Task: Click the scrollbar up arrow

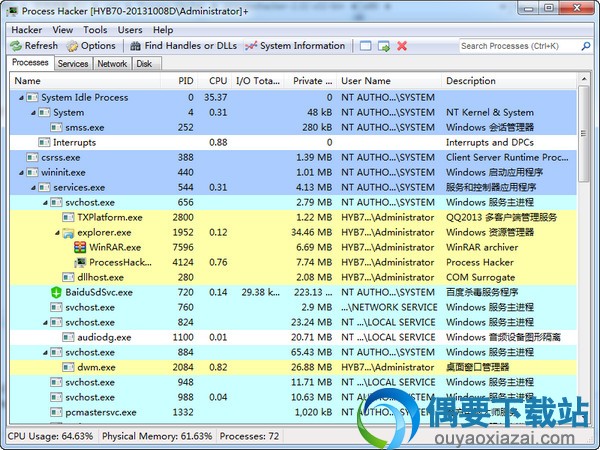Action: (584, 79)
